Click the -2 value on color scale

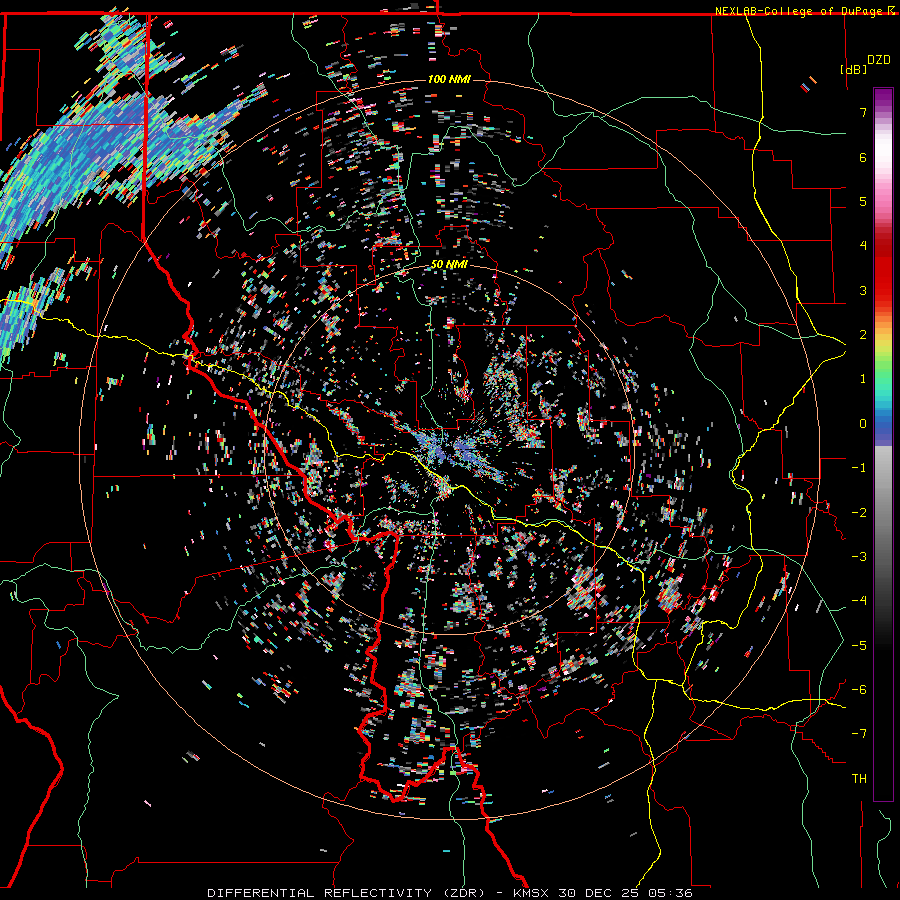click(x=859, y=512)
